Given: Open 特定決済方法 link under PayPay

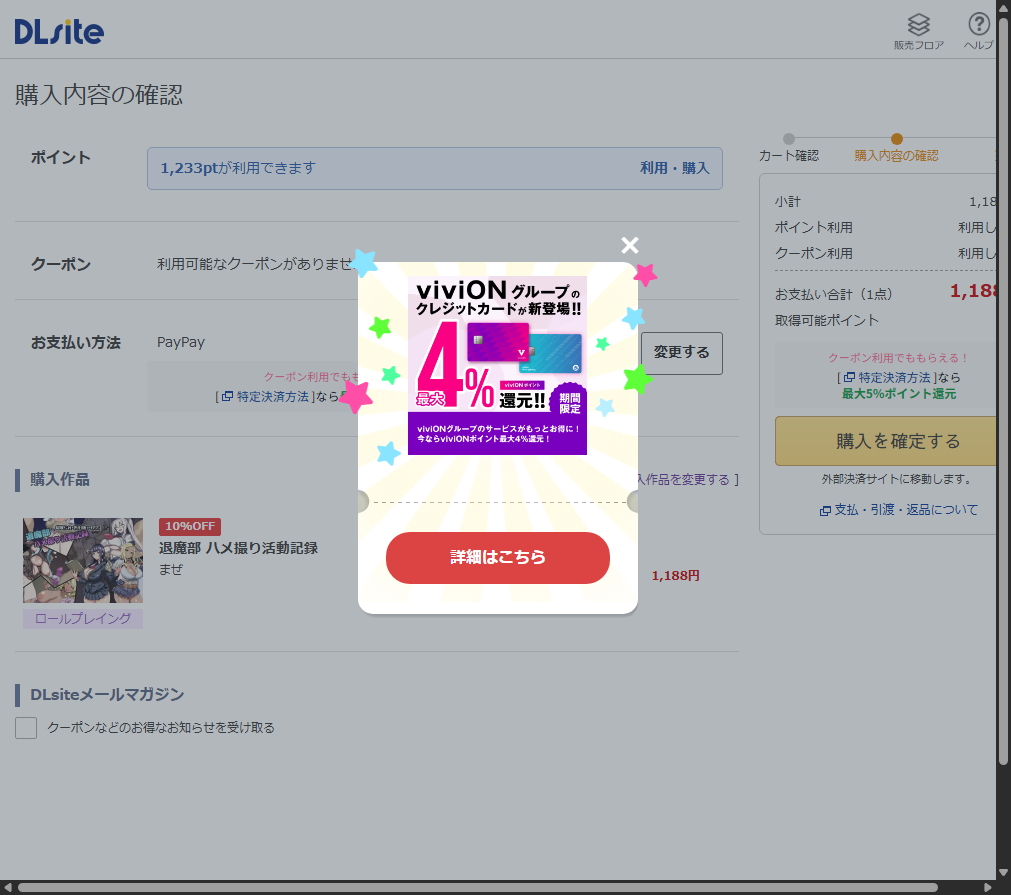Looking at the screenshot, I should coord(267,397).
